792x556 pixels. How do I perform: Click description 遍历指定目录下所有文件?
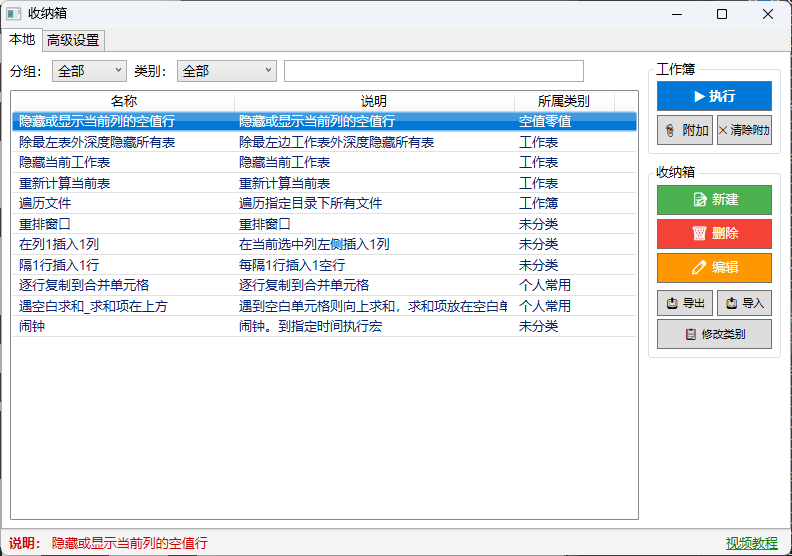(311, 203)
